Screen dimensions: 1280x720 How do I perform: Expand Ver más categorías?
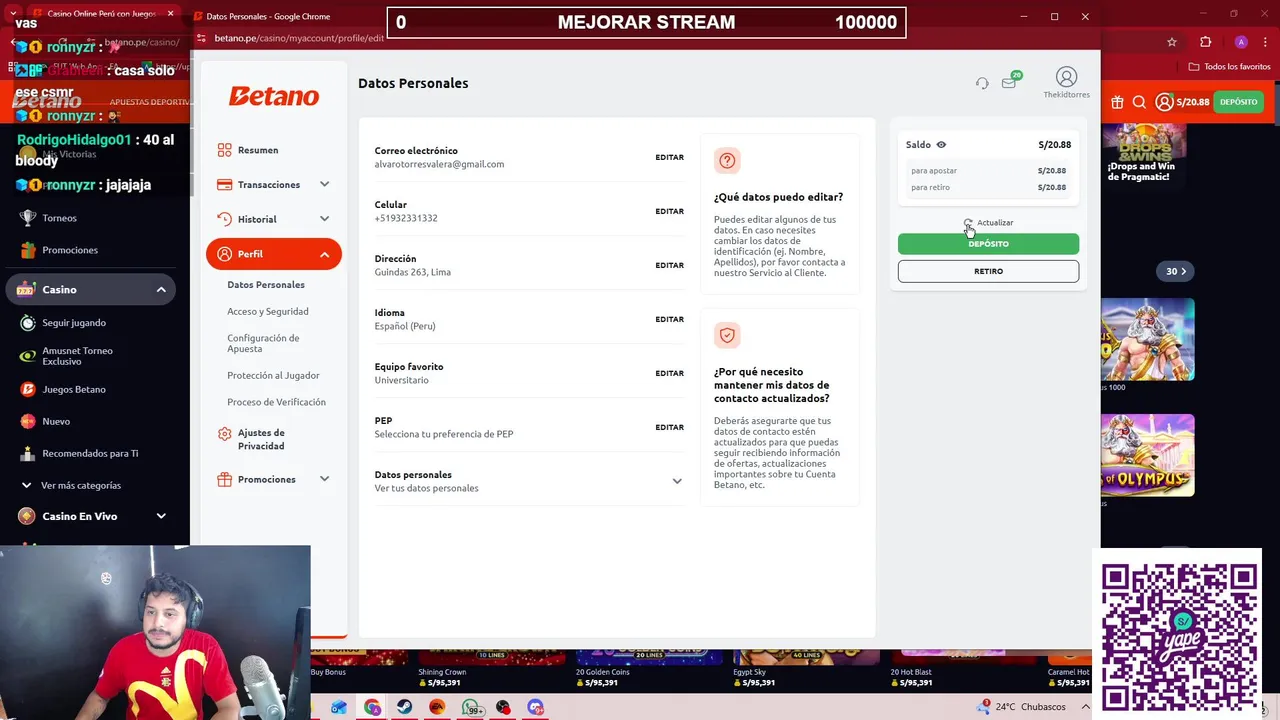(x=80, y=485)
